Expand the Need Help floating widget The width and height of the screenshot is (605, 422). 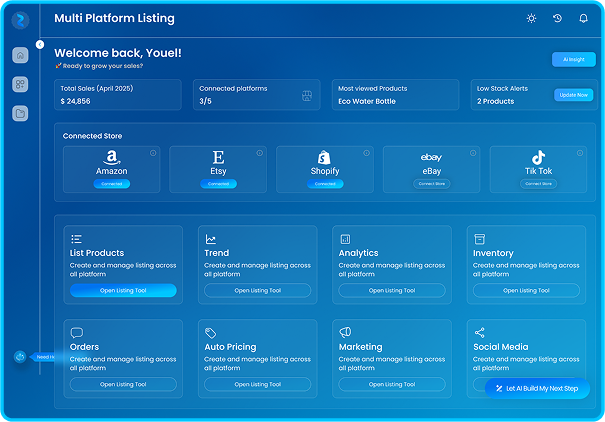click(20, 357)
